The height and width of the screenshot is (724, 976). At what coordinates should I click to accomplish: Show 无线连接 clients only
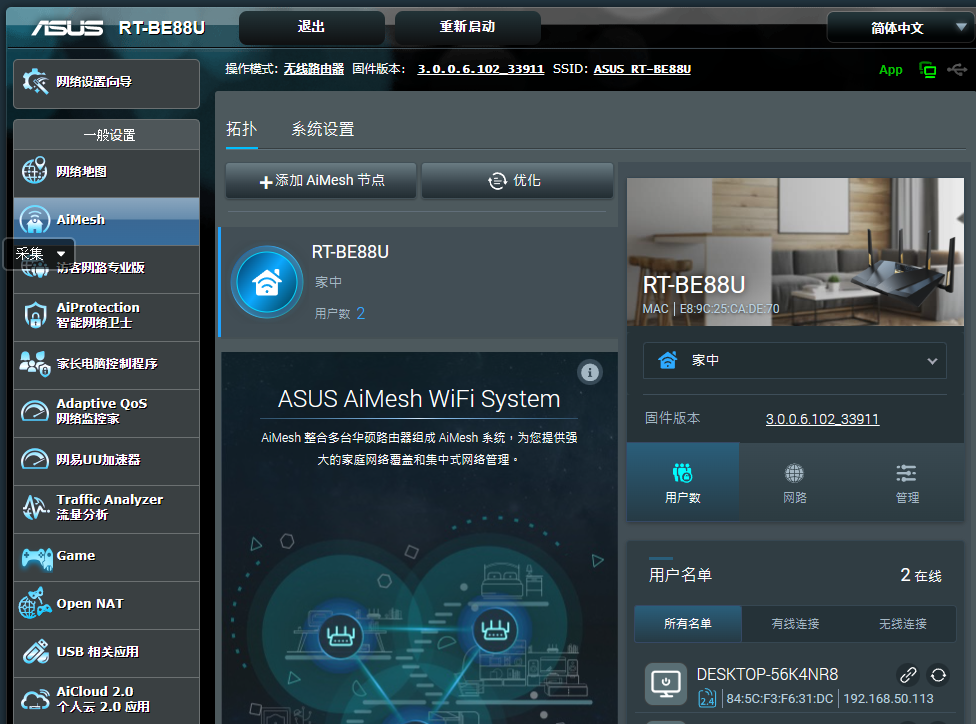click(x=902, y=623)
